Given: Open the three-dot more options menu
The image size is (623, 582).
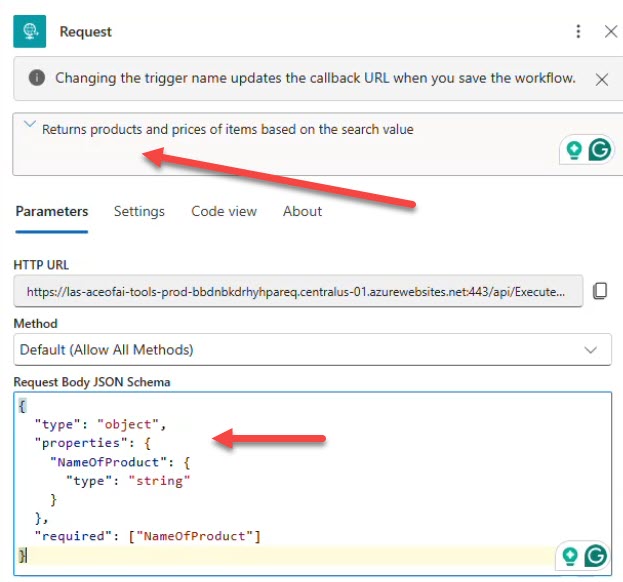Looking at the screenshot, I should [x=578, y=31].
